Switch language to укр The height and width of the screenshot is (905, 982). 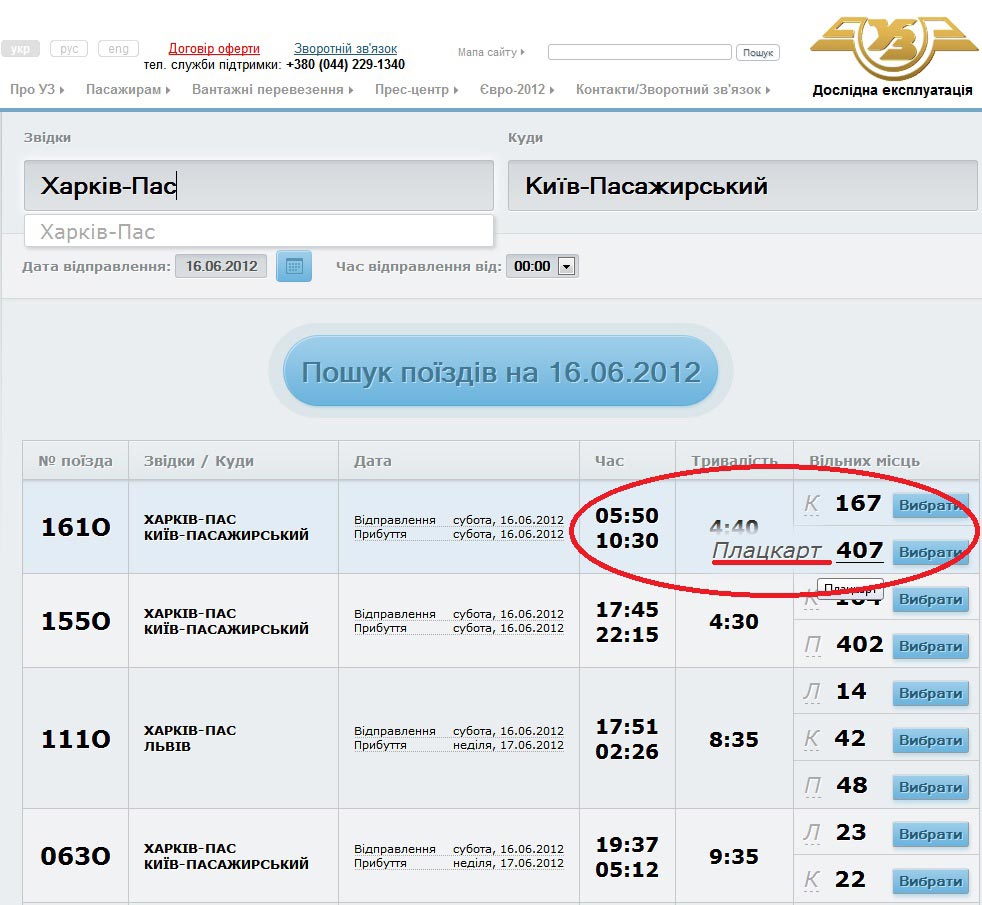tap(19, 49)
